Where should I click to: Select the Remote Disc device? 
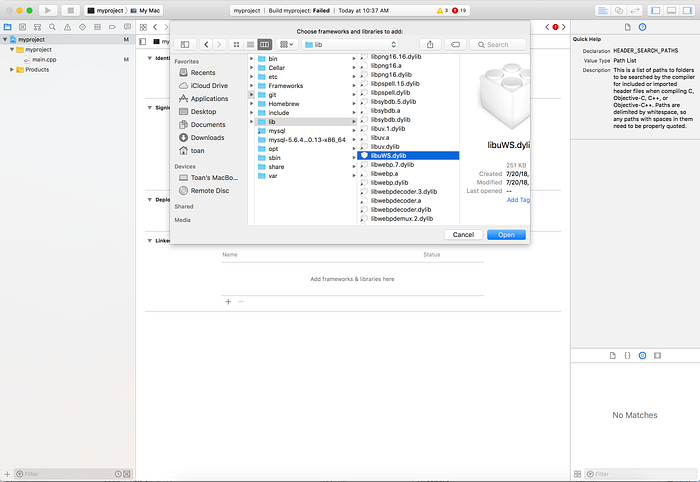210,191
